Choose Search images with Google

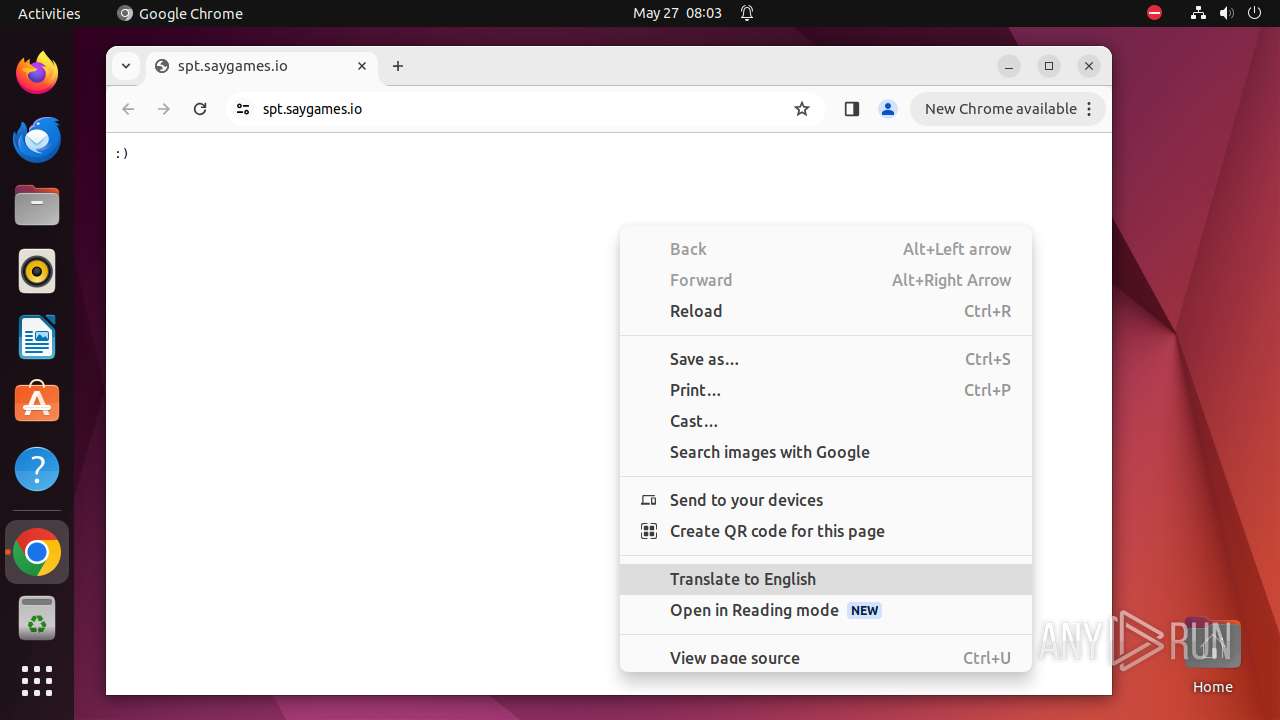point(826,452)
